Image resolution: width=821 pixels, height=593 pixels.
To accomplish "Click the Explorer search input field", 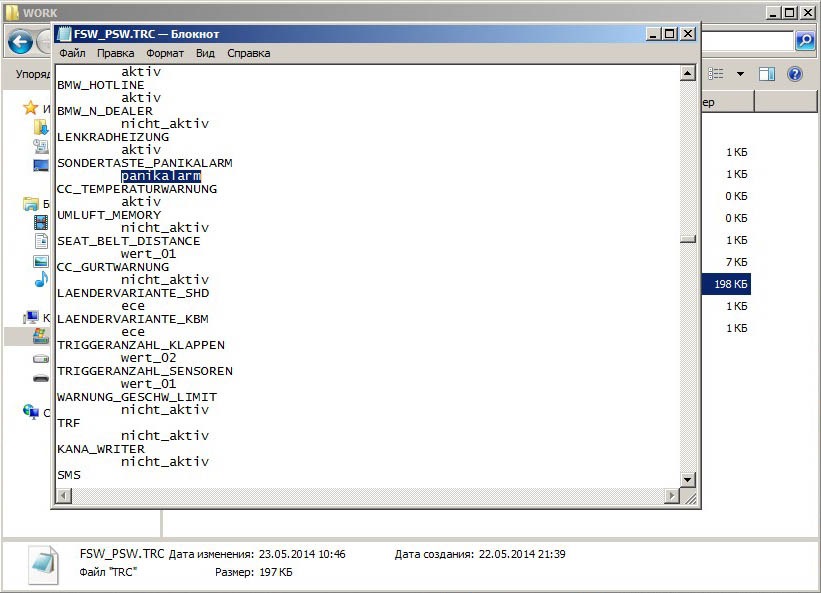I will coord(747,41).
